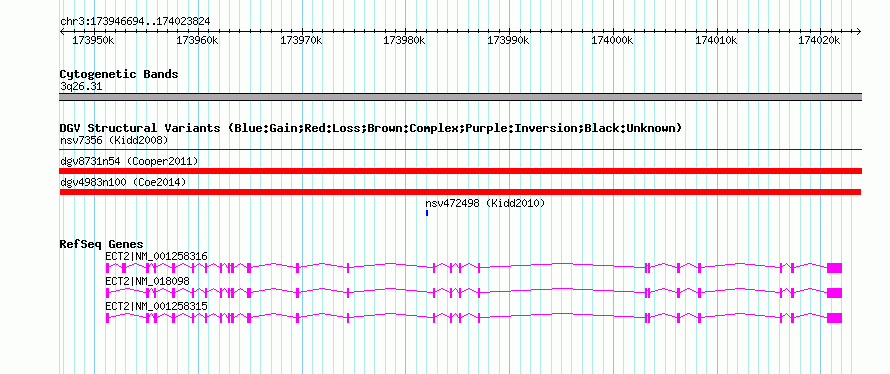890x374 pixels.
Task: Click the 174010k ruler tick label
Action: tap(716, 40)
